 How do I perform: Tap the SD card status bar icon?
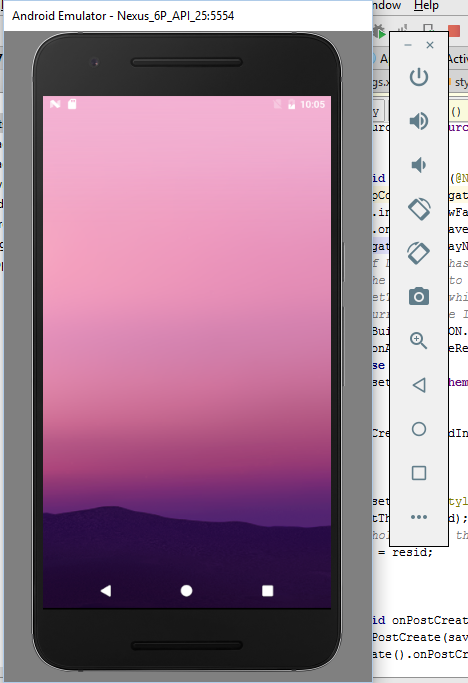pyautogui.click(x=72, y=104)
